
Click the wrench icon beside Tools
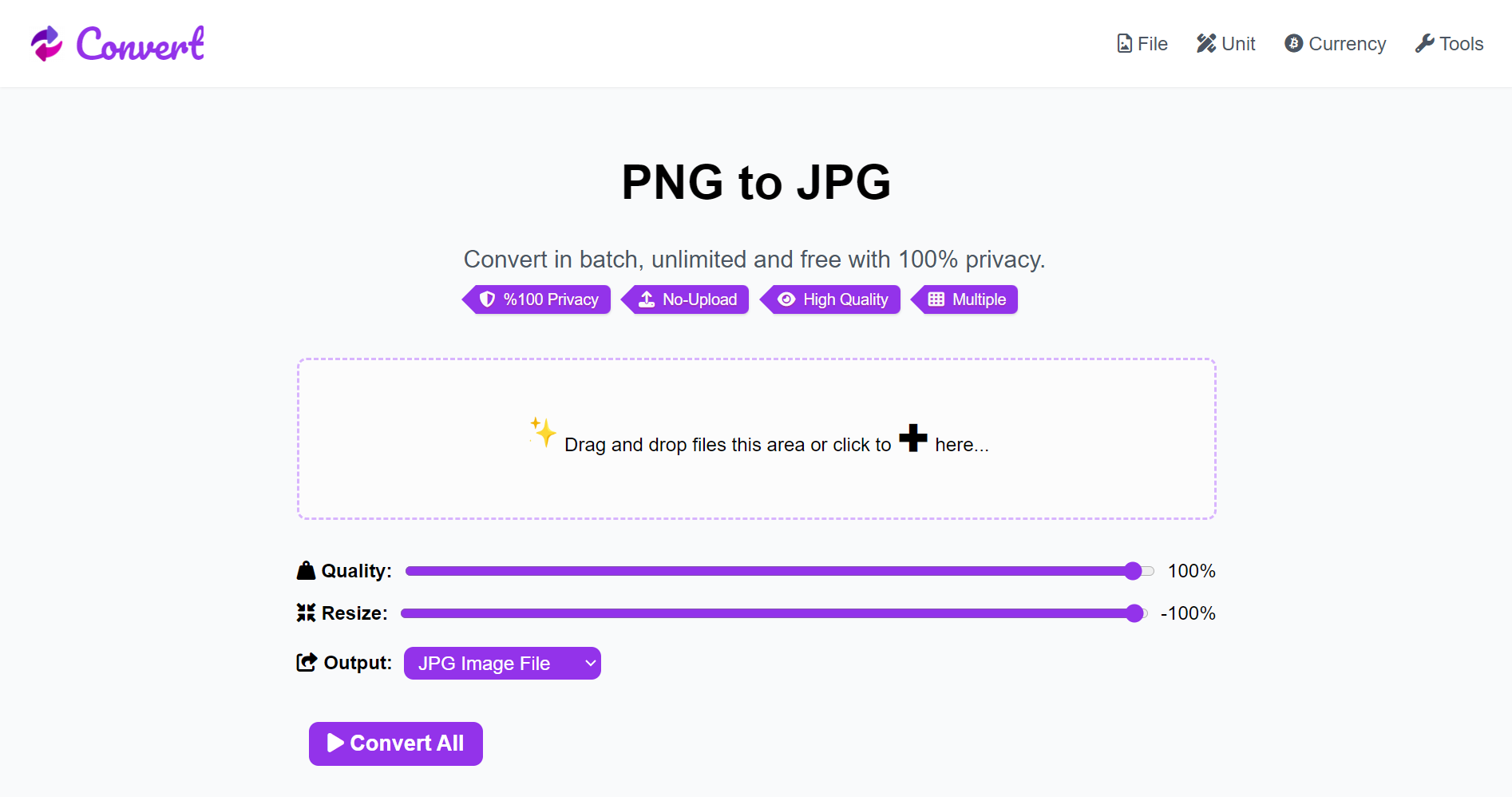1424,43
